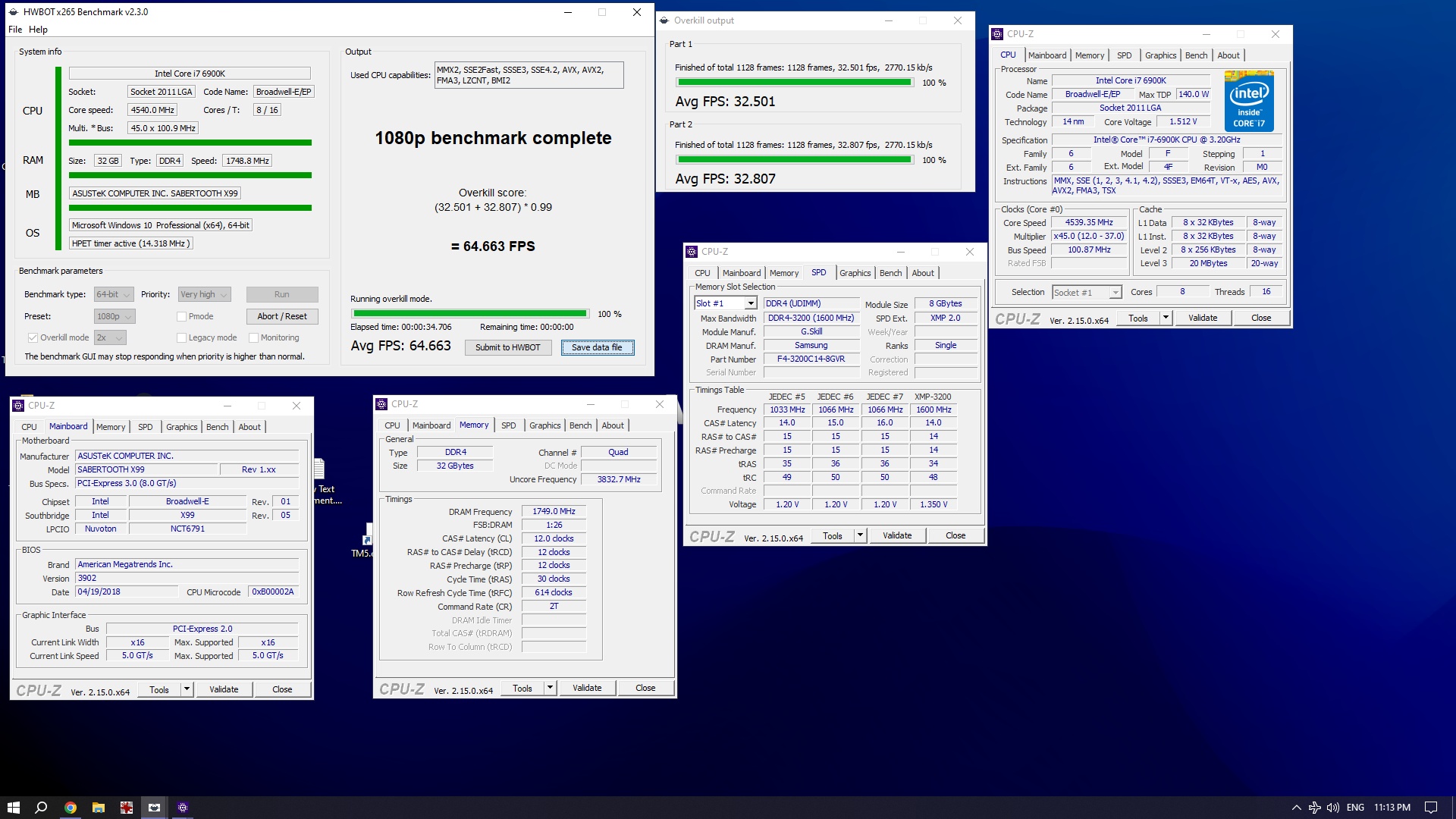Open the Overkill 2x multiplier dropdown
The width and height of the screenshot is (1456, 819).
click(110, 337)
